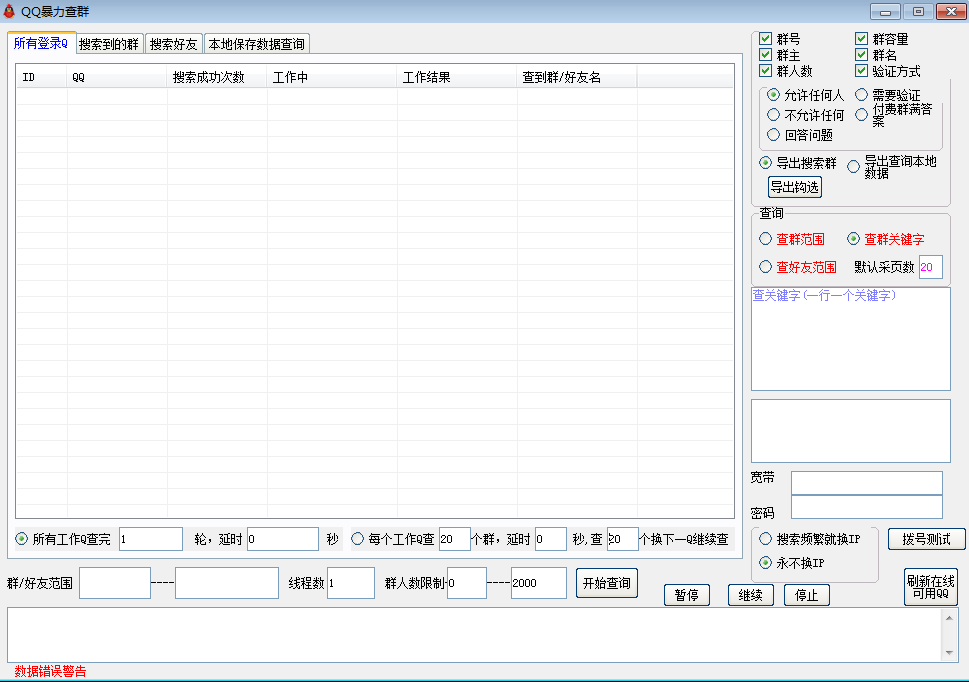The height and width of the screenshot is (682, 969).
Task: Click the delay seconds field after 轮，延时
Action: (x=282, y=539)
